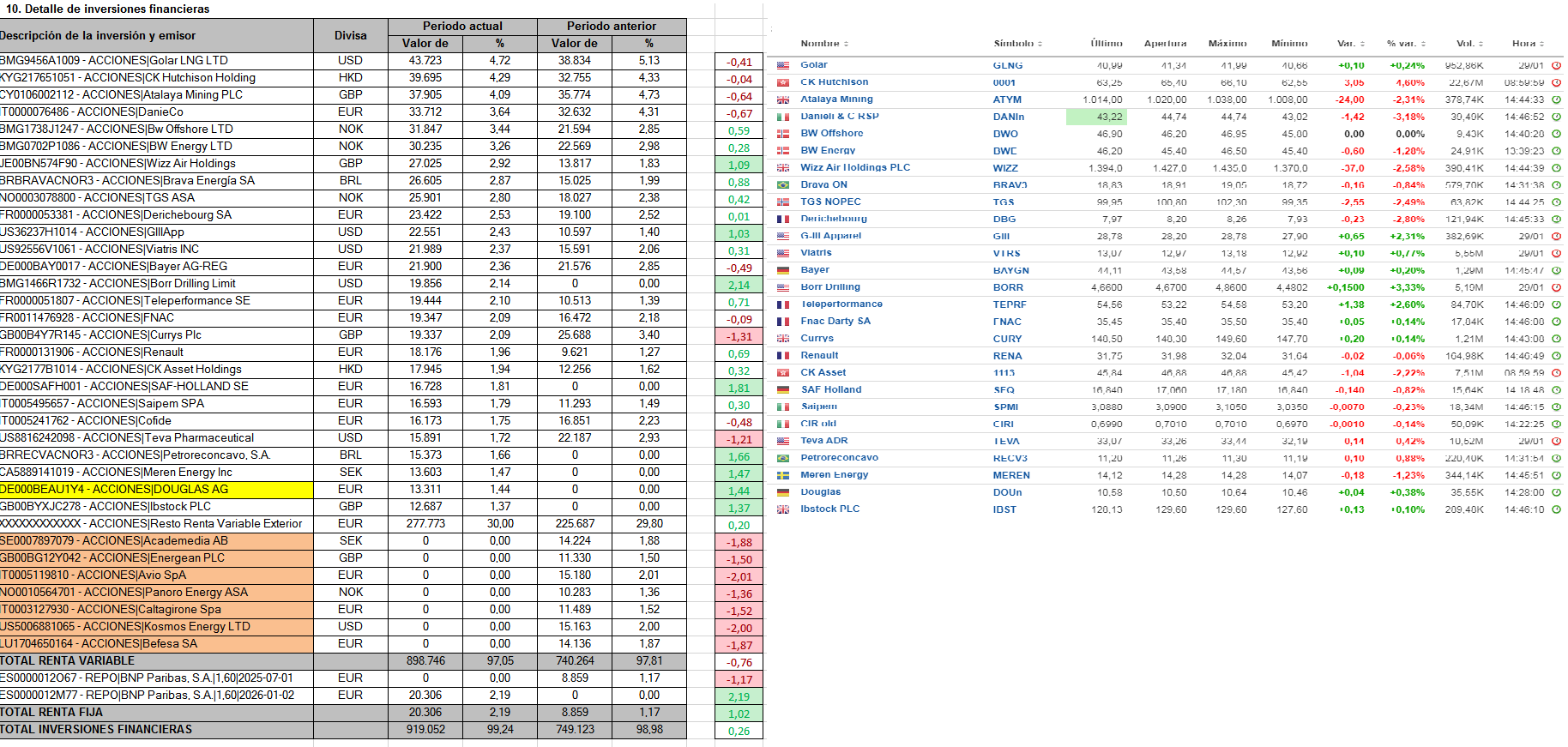The image size is (1568, 747).
Task: Sort quotes by the Hora column header
Action: pyautogui.click(x=1527, y=44)
